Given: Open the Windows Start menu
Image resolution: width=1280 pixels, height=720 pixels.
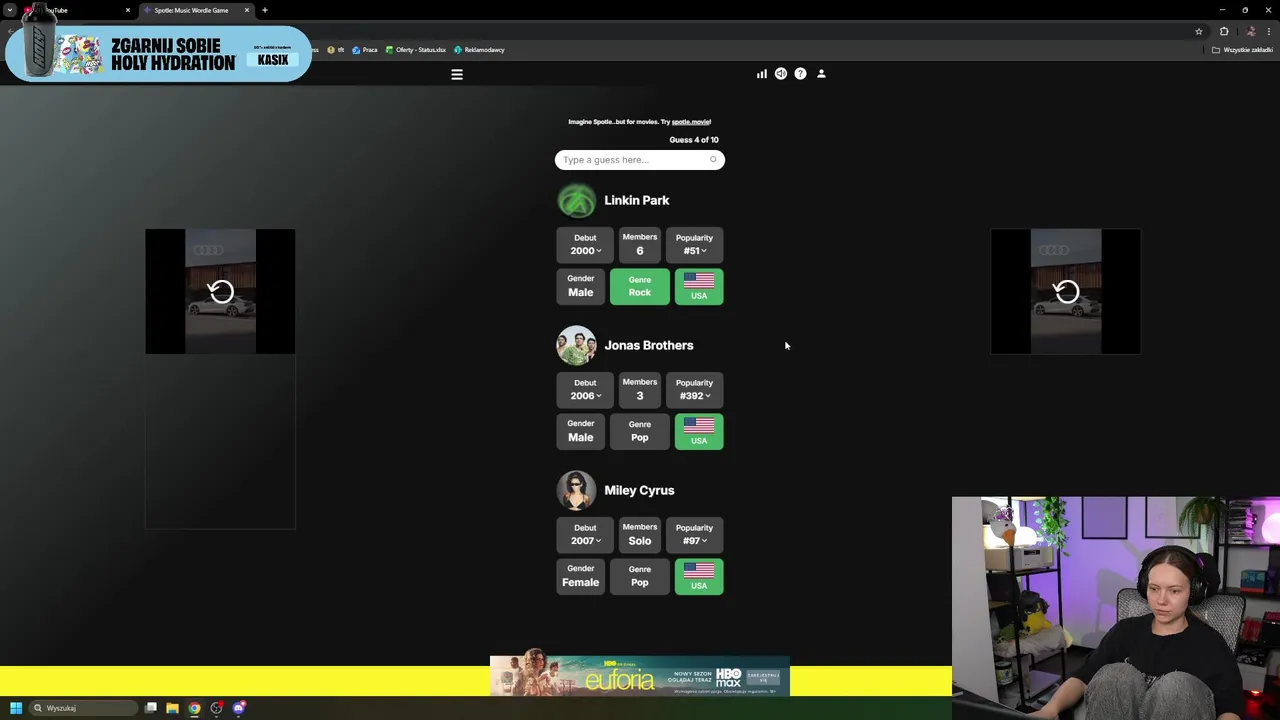Looking at the screenshot, I should [x=16, y=708].
